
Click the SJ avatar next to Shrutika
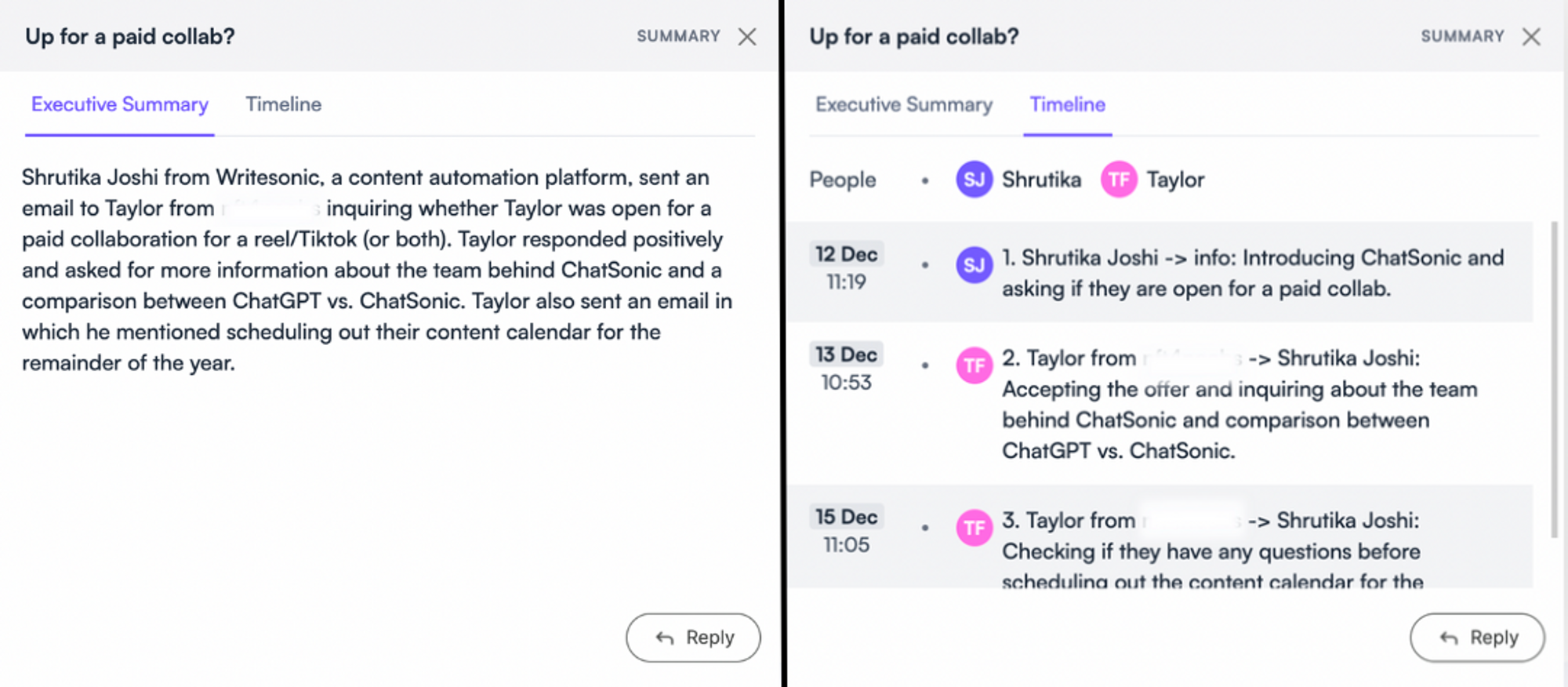[x=974, y=179]
